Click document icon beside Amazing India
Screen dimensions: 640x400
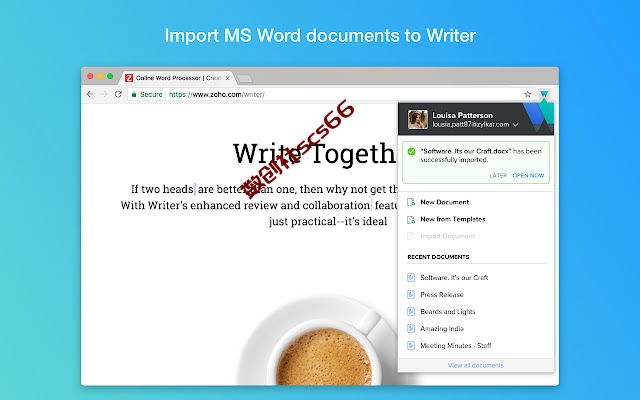click(411, 329)
